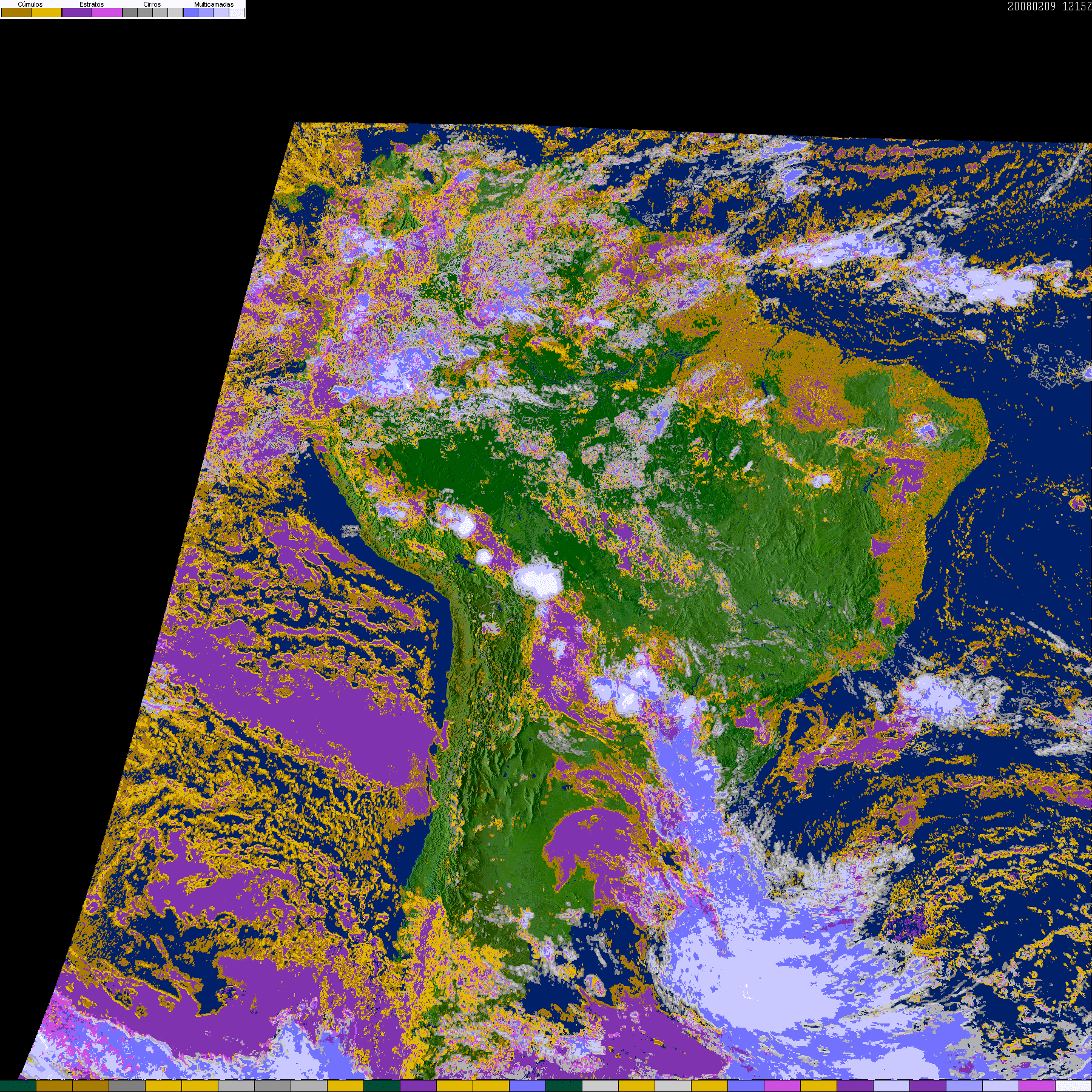The height and width of the screenshot is (1092, 1092).
Task: Select the white dotted Multicamadas legend swatch
Action: (x=237, y=13)
